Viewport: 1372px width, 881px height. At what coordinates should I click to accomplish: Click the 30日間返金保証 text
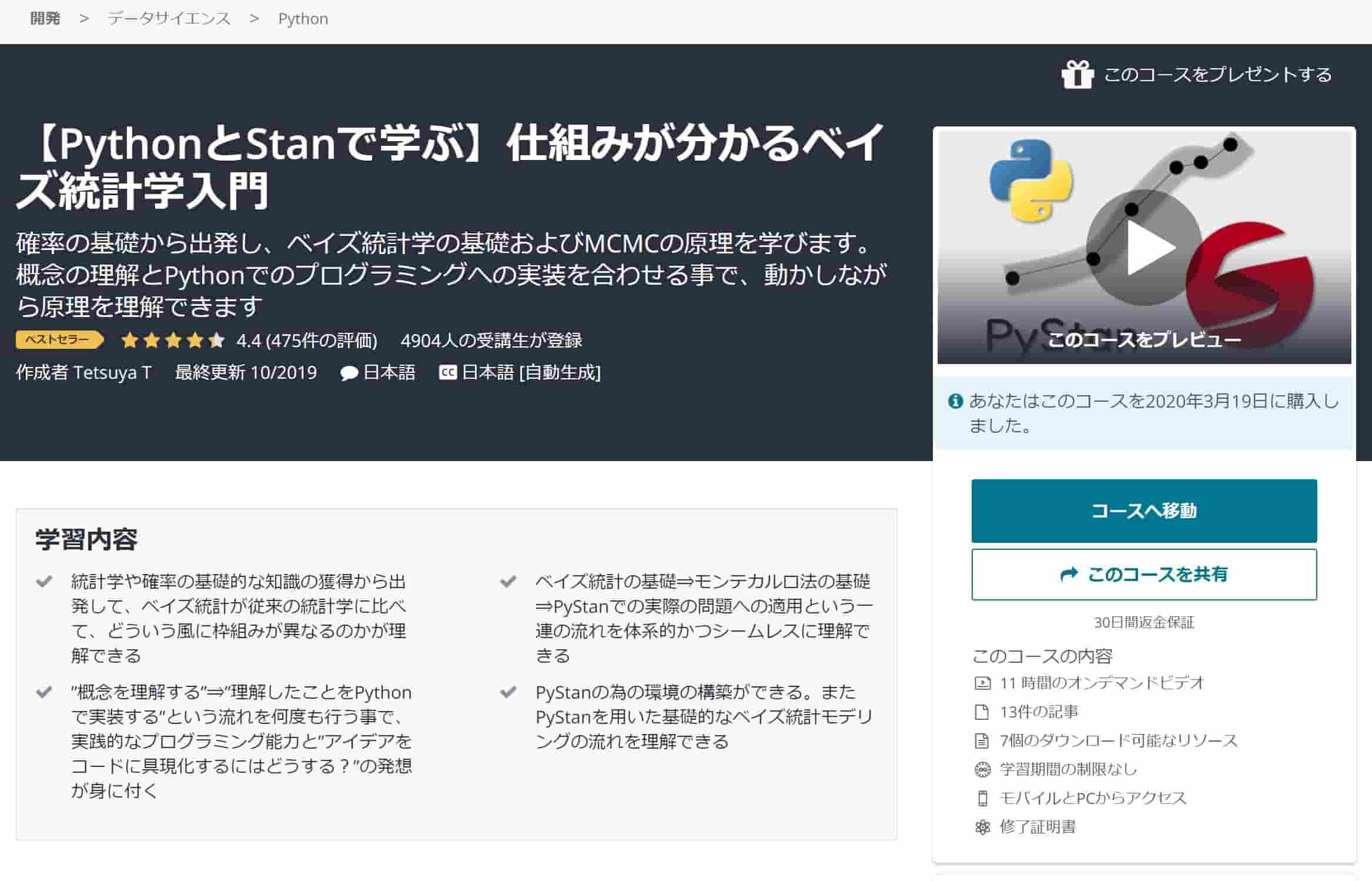click(1144, 622)
